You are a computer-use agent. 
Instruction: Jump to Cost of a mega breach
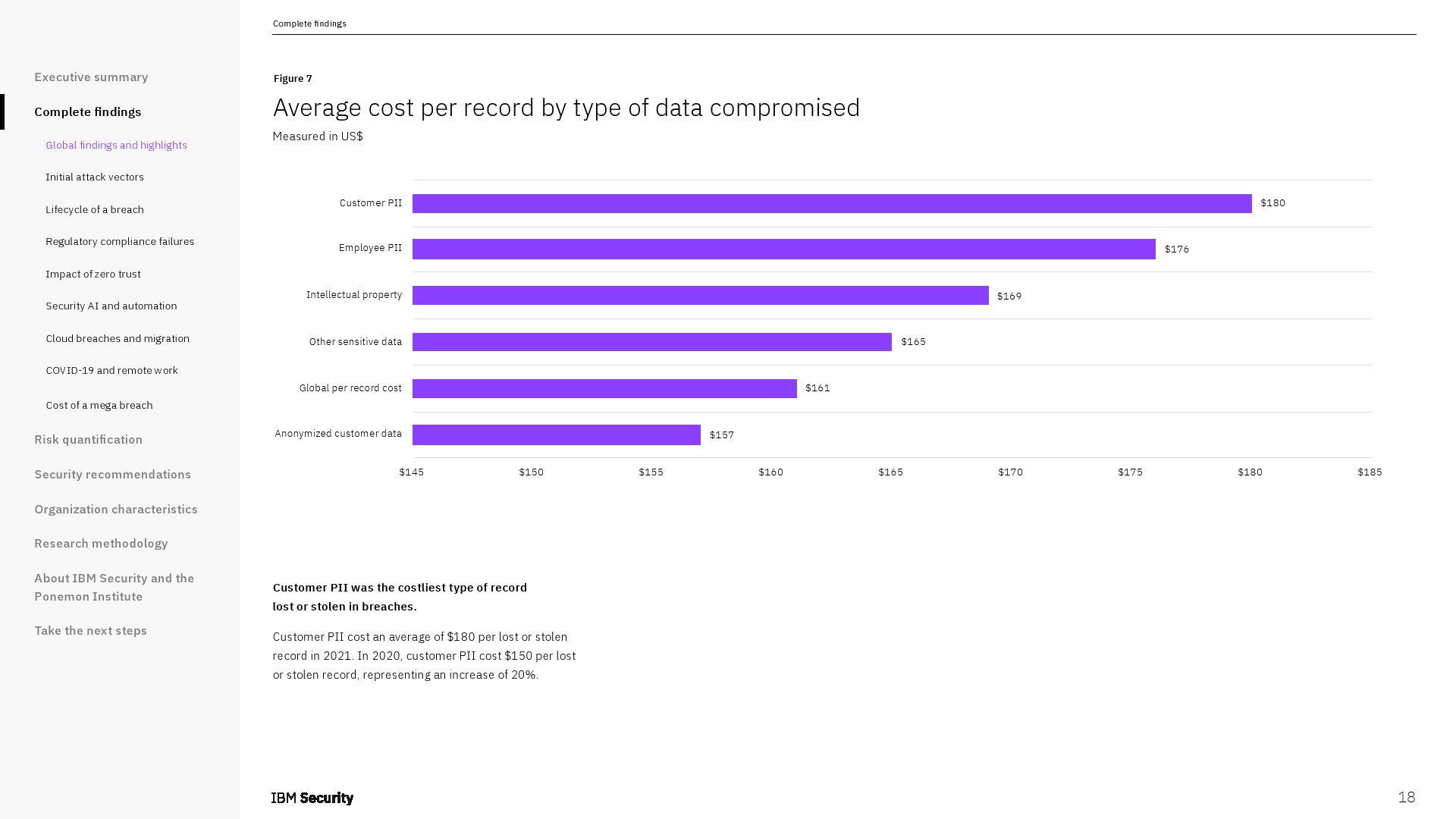(99, 405)
